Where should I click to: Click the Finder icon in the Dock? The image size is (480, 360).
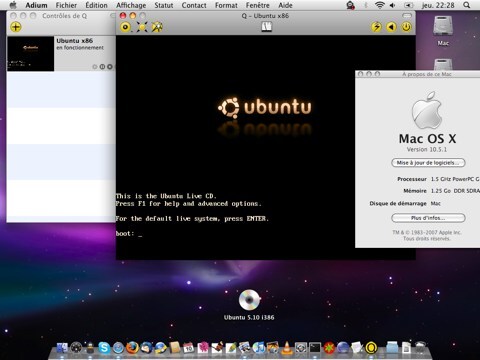pos(62,348)
